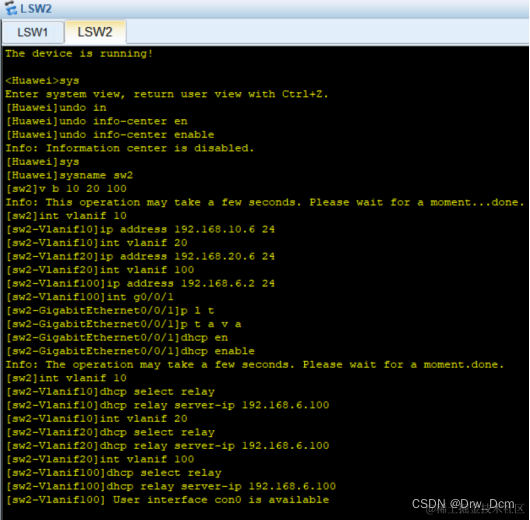Click Vlanif10 'dhcp relay server-ip 192.168.6.100' line
Viewport: 530px width, 520px height.
tap(167, 405)
